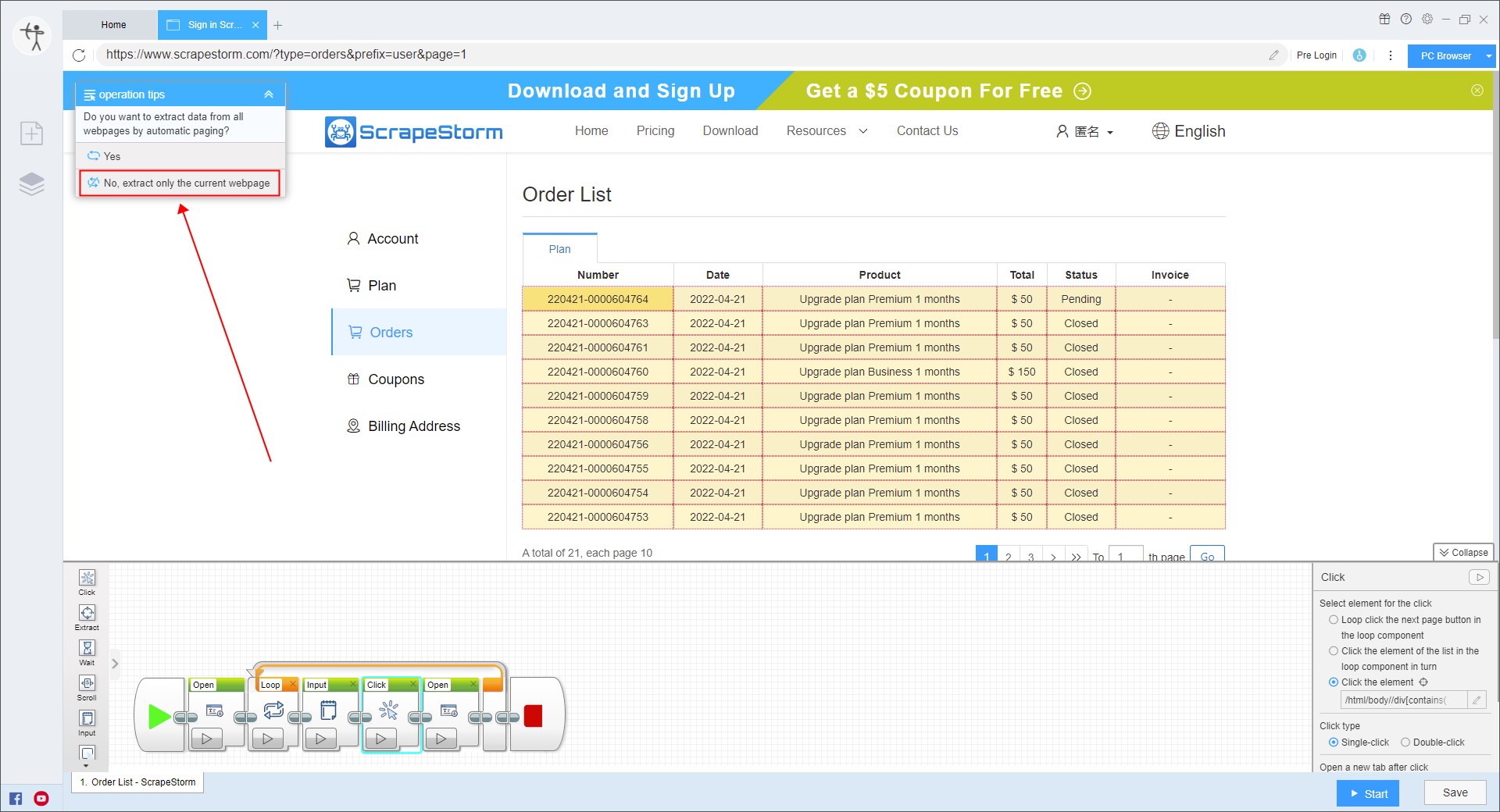Click the URL address bar

coord(680,55)
